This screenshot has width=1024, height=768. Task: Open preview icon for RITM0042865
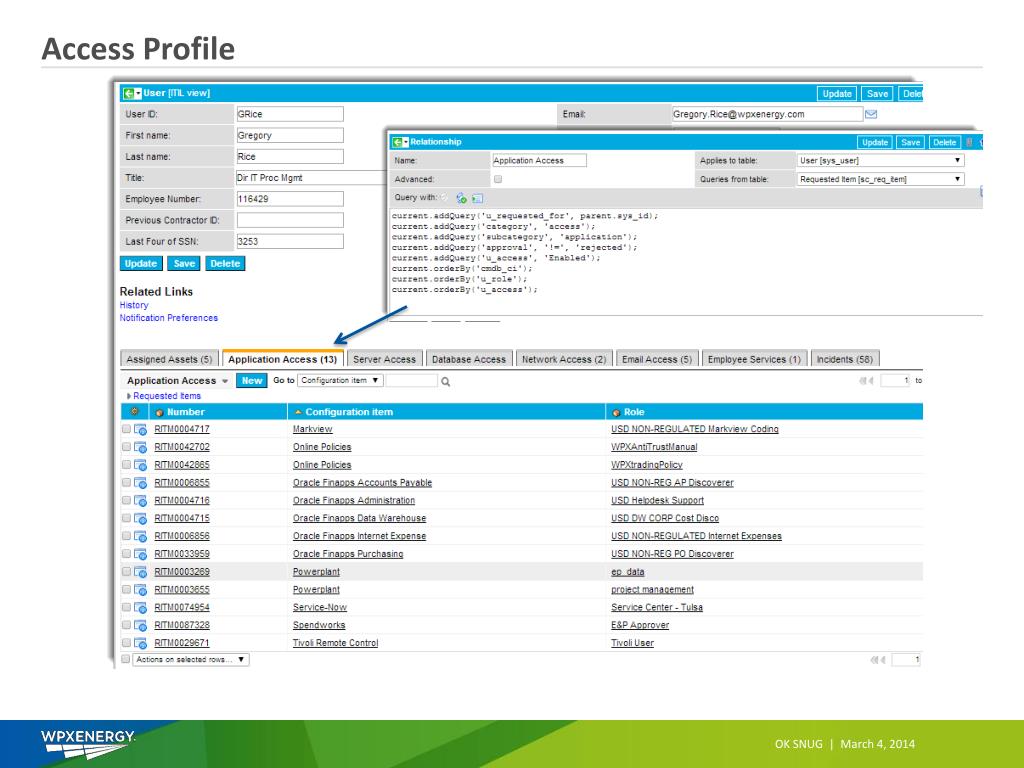pos(140,465)
